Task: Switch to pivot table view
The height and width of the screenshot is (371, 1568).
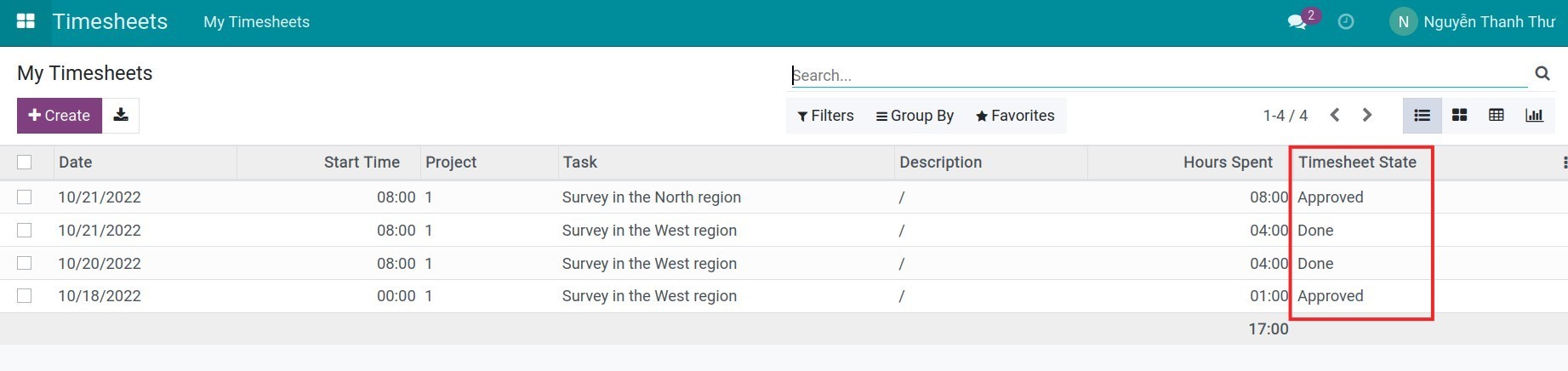Action: [x=1497, y=116]
